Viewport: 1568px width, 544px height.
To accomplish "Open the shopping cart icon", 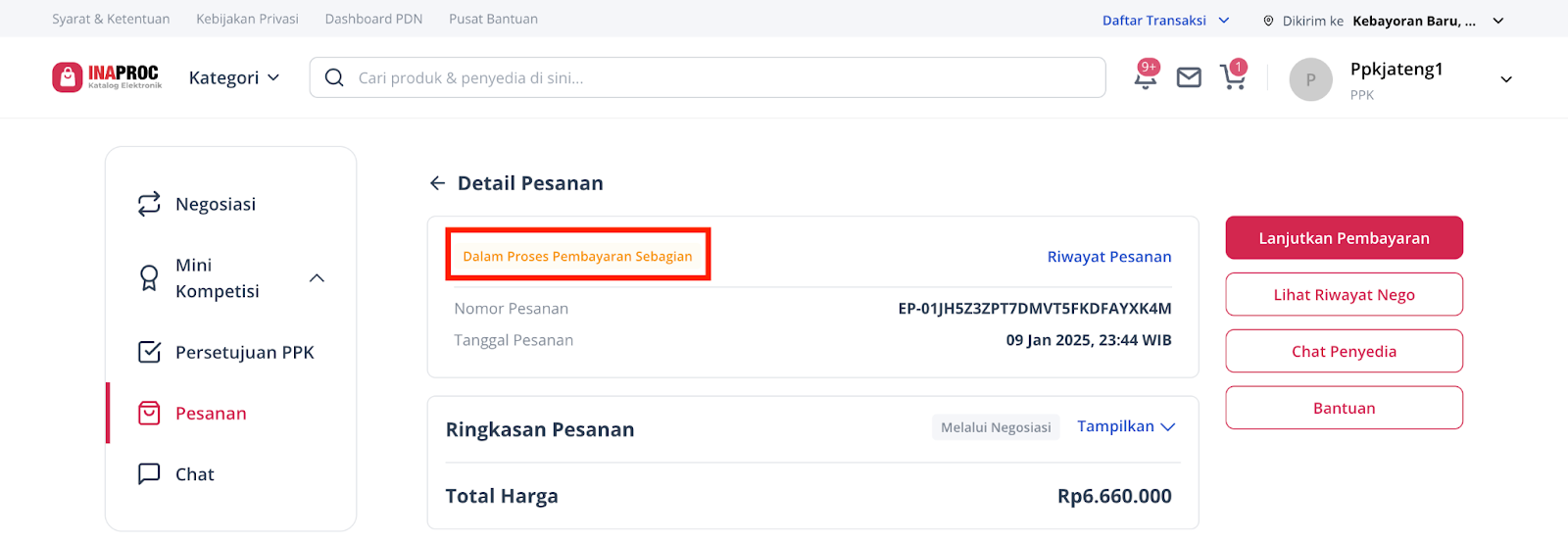I will point(1233,76).
